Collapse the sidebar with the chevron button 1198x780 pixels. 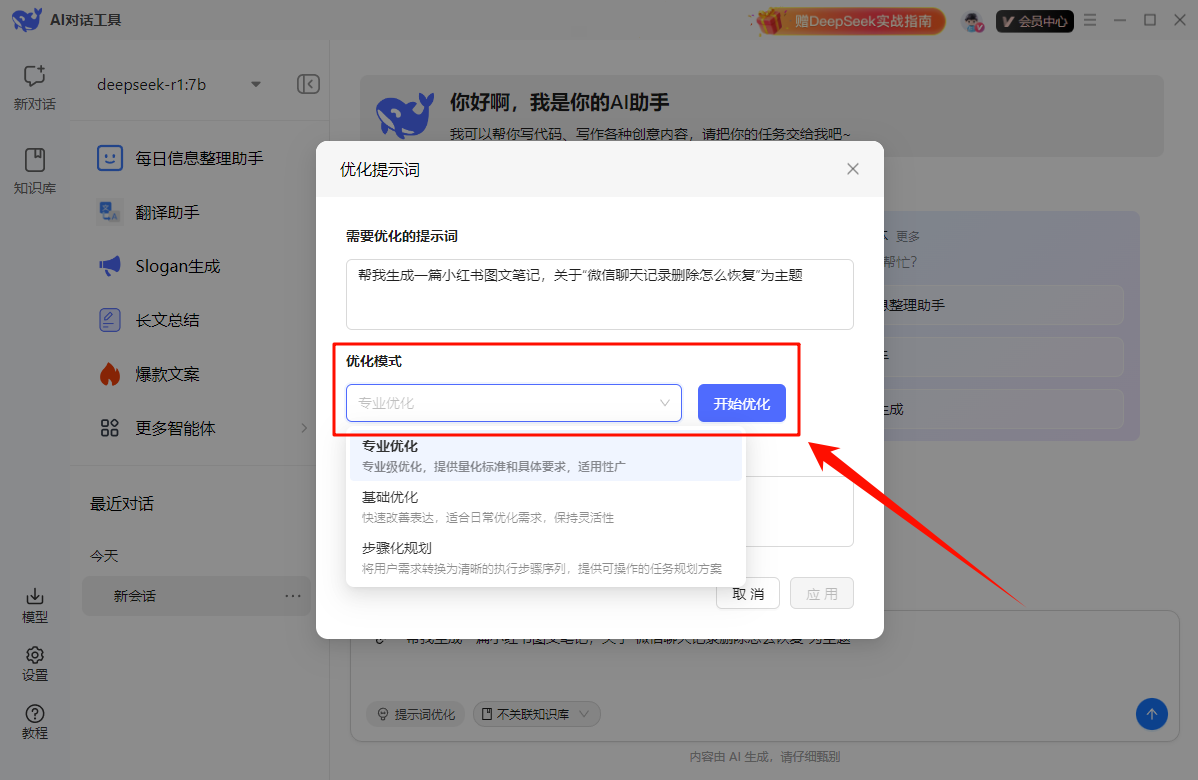pos(309,84)
